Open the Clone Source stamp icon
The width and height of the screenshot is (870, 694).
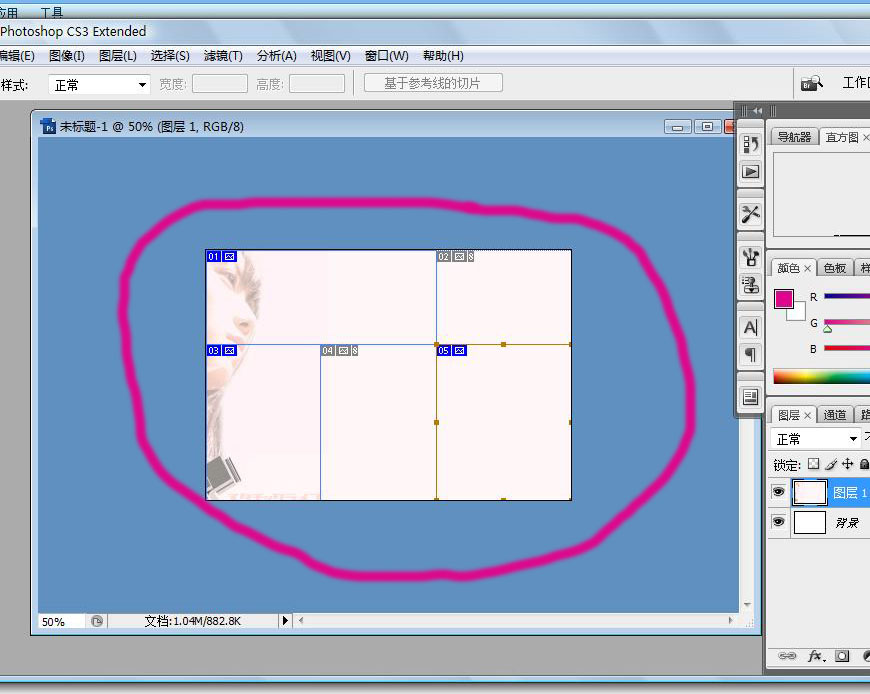(751, 285)
